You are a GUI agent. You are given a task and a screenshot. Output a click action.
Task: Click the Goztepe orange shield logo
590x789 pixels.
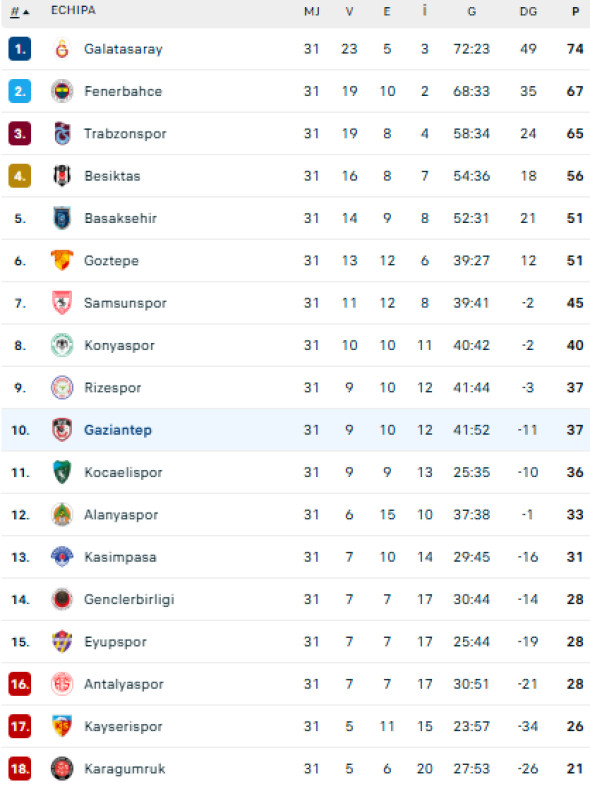click(x=62, y=260)
